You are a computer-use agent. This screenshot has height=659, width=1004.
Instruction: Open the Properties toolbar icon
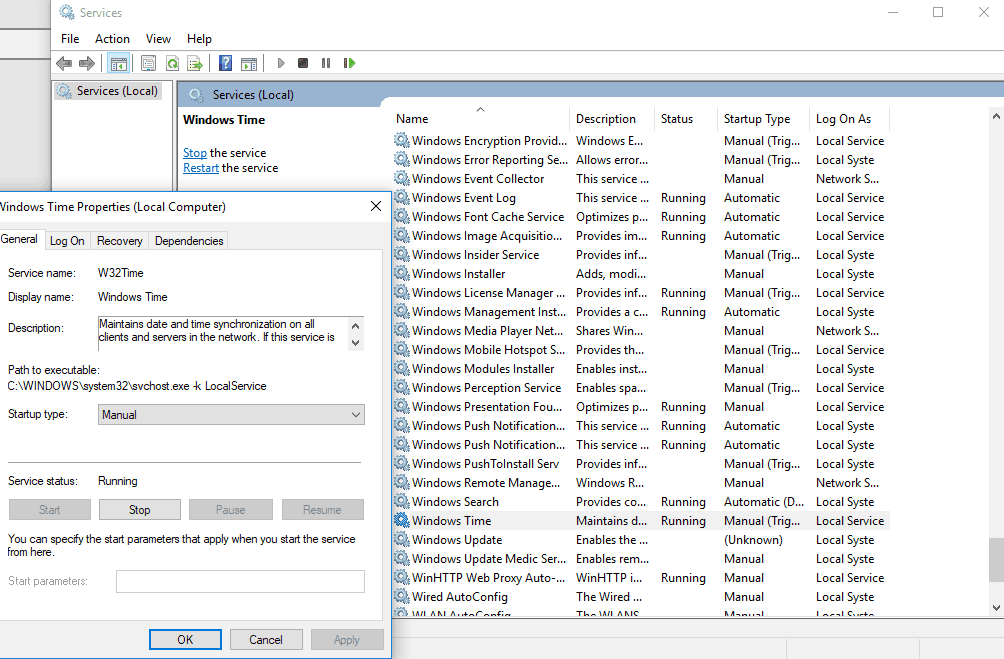point(149,63)
